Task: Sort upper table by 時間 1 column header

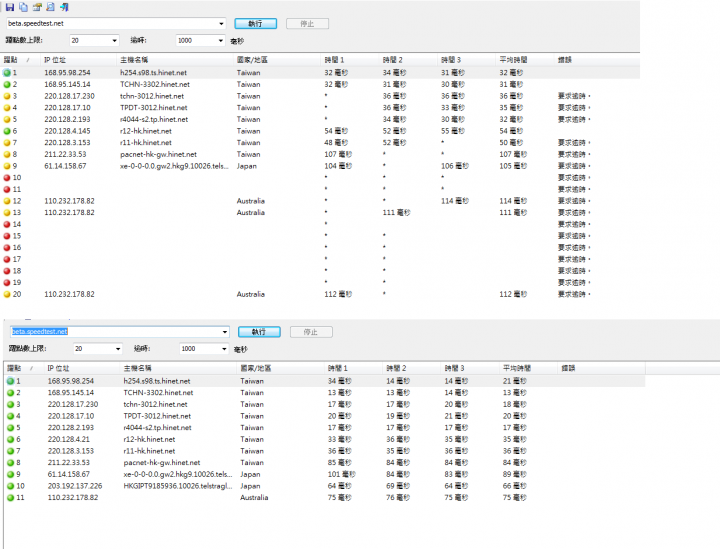Action: click(350, 60)
